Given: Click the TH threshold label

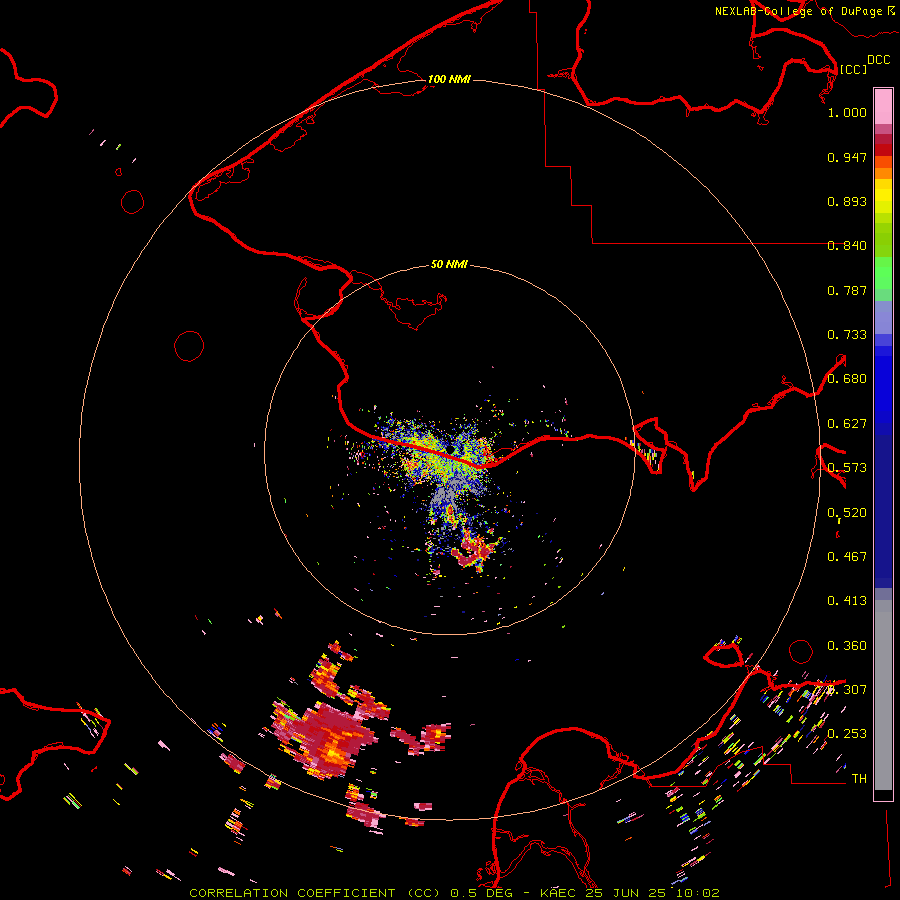Looking at the screenshot, I should 859,779.
